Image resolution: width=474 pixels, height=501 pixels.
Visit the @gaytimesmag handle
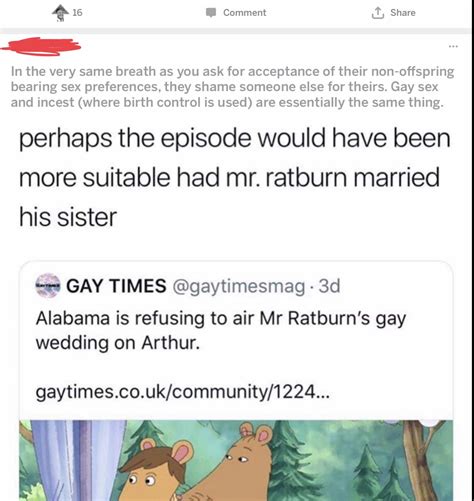(x=238, y=286)
